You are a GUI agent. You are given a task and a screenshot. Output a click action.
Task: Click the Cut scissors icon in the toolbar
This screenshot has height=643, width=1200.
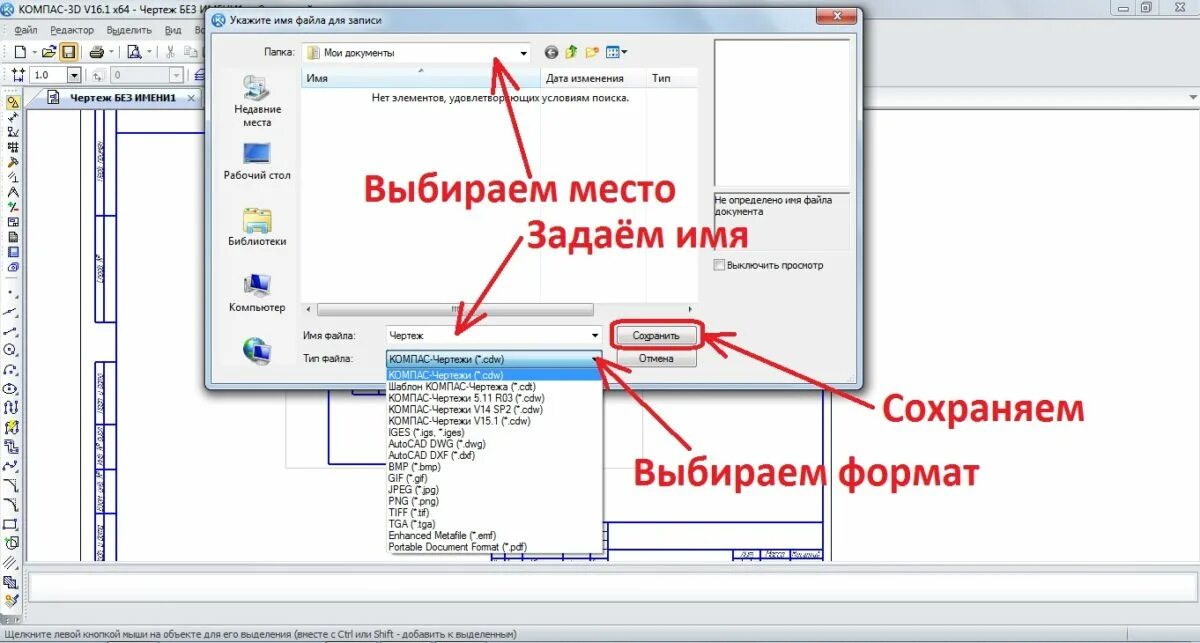pyautogui.click(x=171, y=51)
